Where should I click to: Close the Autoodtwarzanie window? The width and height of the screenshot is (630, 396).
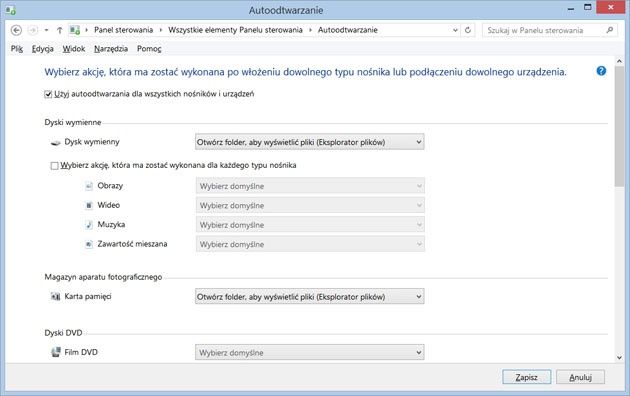pyautogui.click(x=611, y=8)
